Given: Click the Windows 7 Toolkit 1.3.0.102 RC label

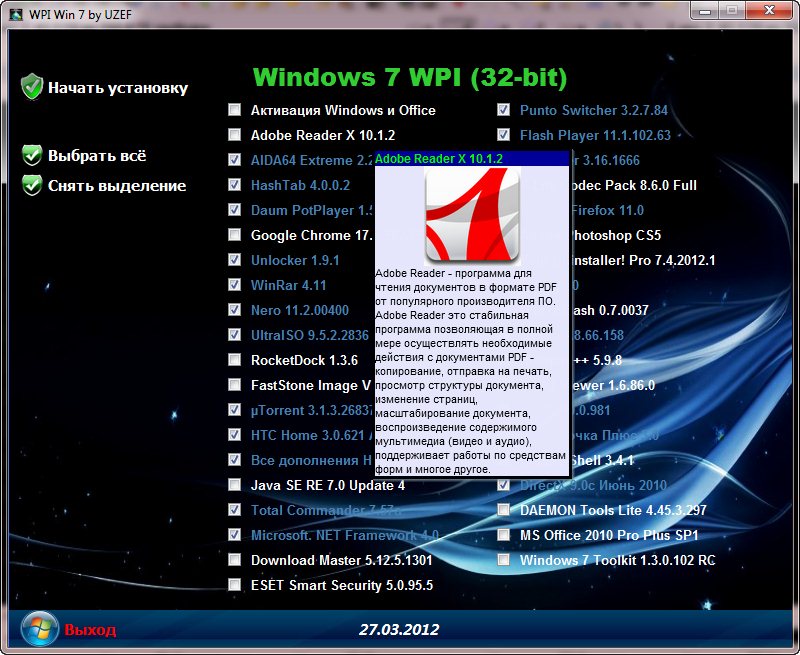Looking at the screenshot, I should click(x=617, y=560).
